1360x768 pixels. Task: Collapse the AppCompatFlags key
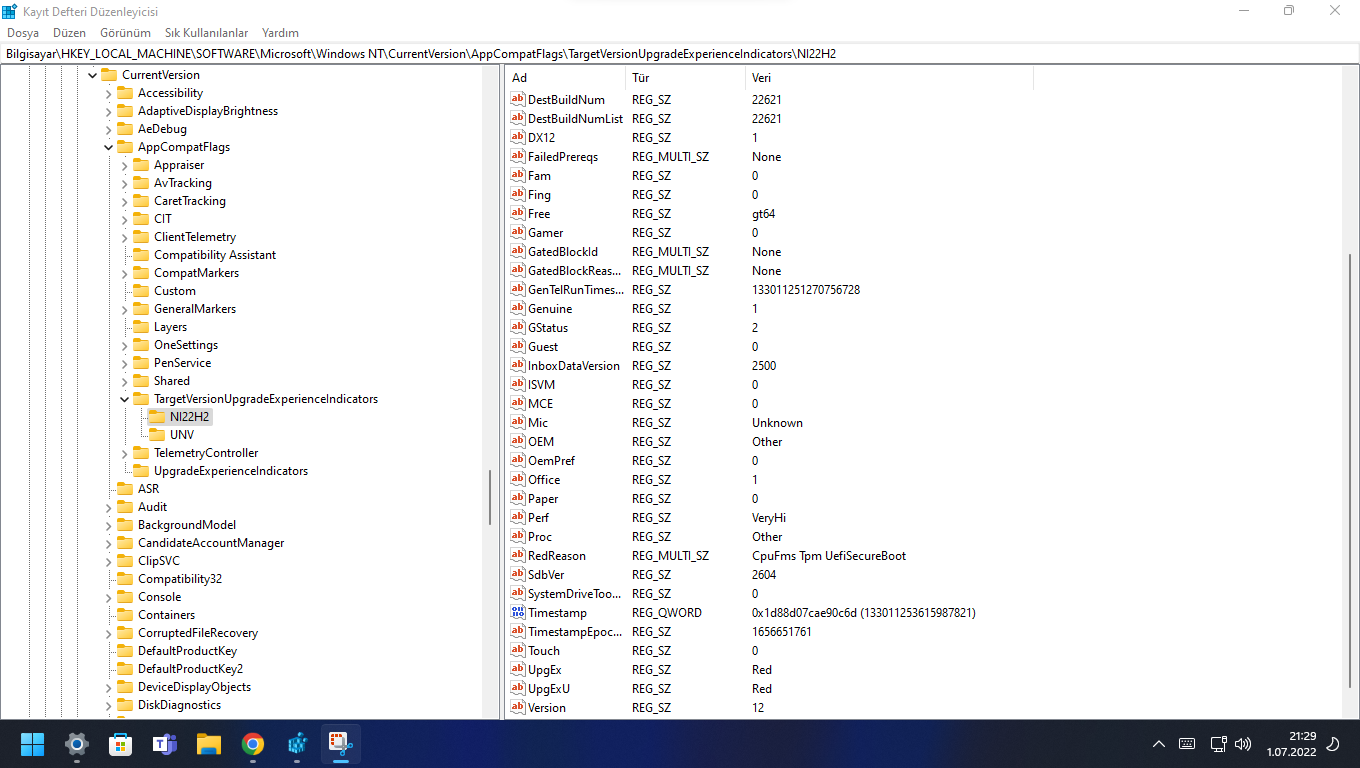108,147
